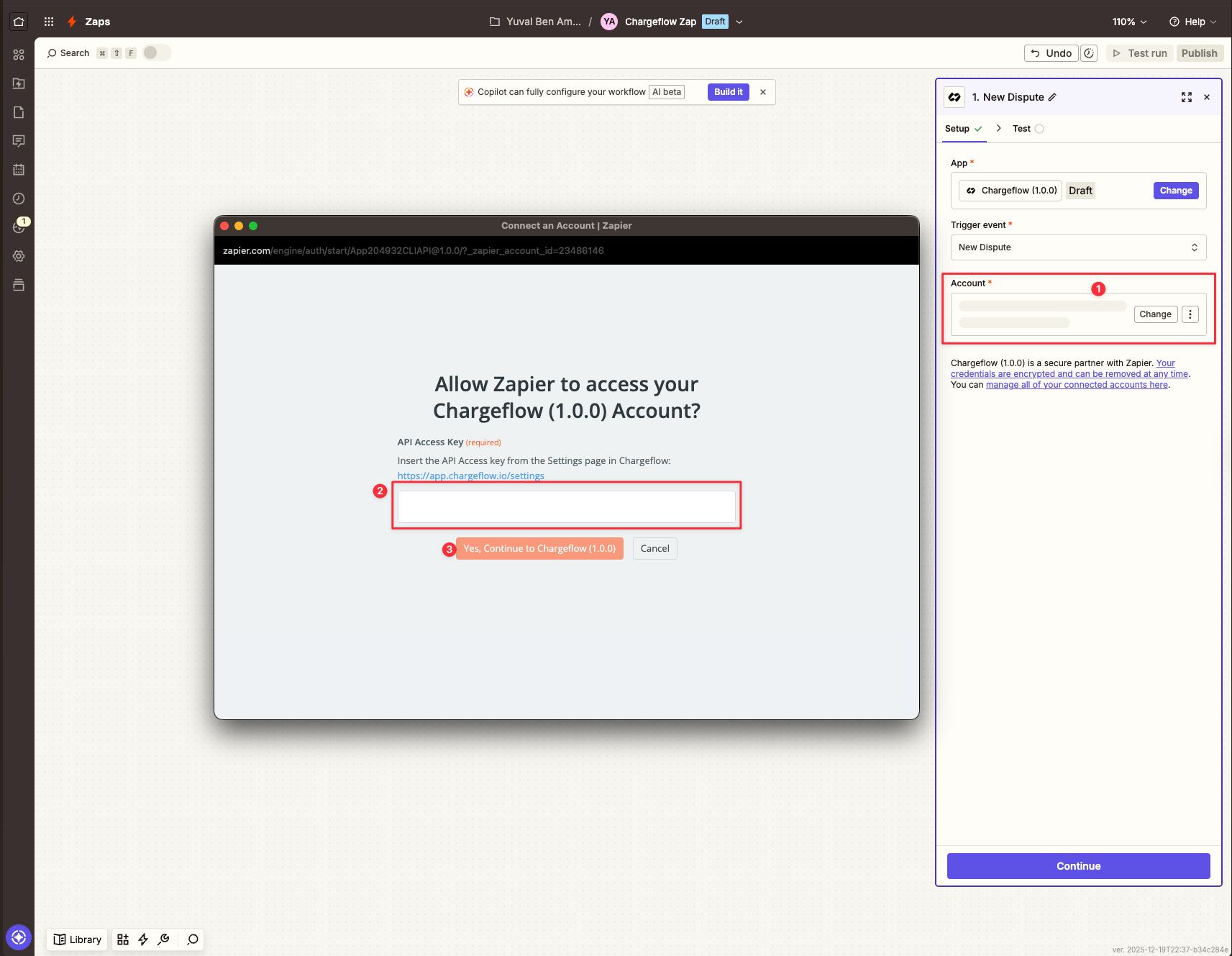Rename step with the pencil edit icon
Screen dimensions: 1232x956
1052,97
